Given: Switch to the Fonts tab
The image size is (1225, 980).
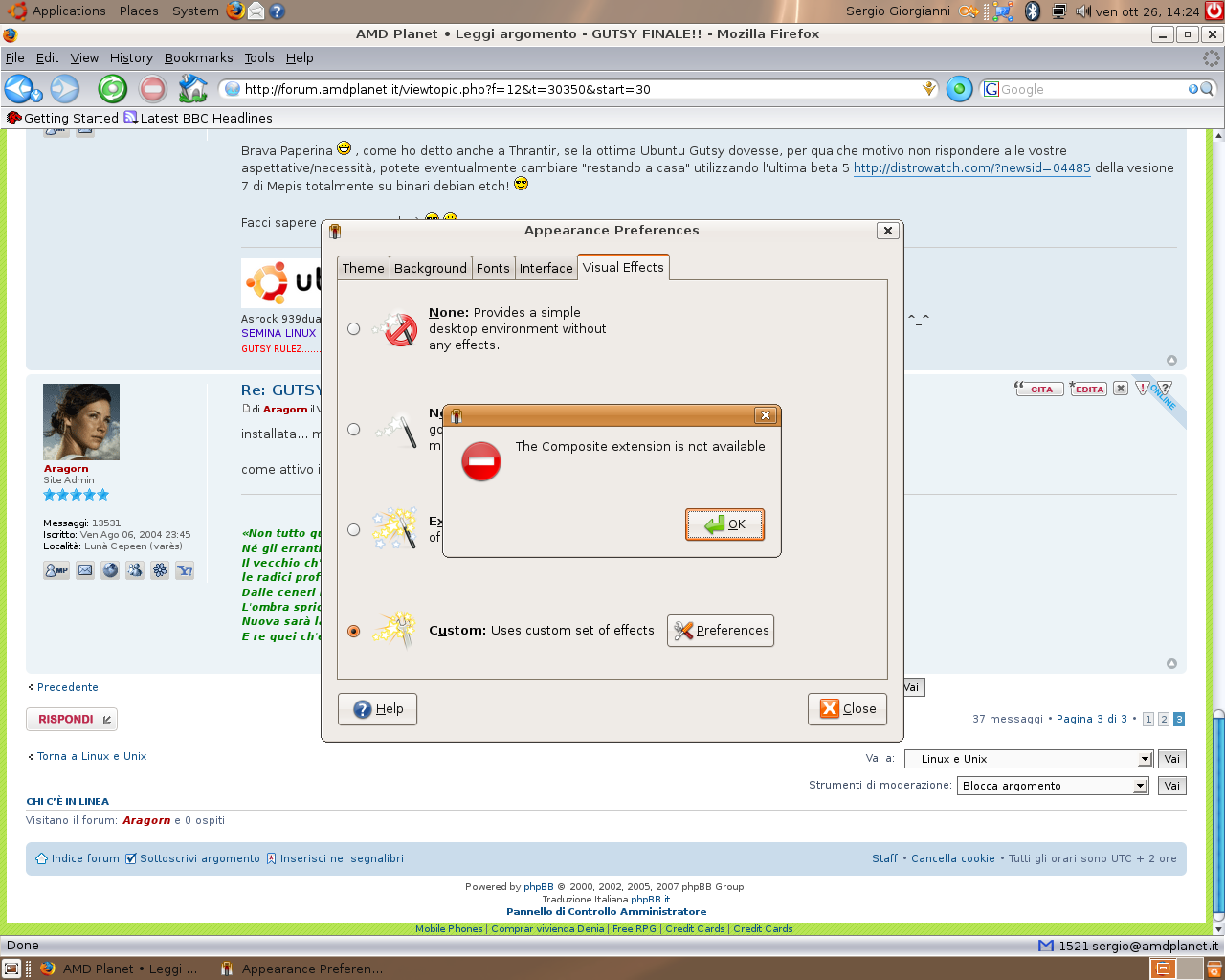Looking at the screenshot, I should pyautogui.click(x=493, y=269).
